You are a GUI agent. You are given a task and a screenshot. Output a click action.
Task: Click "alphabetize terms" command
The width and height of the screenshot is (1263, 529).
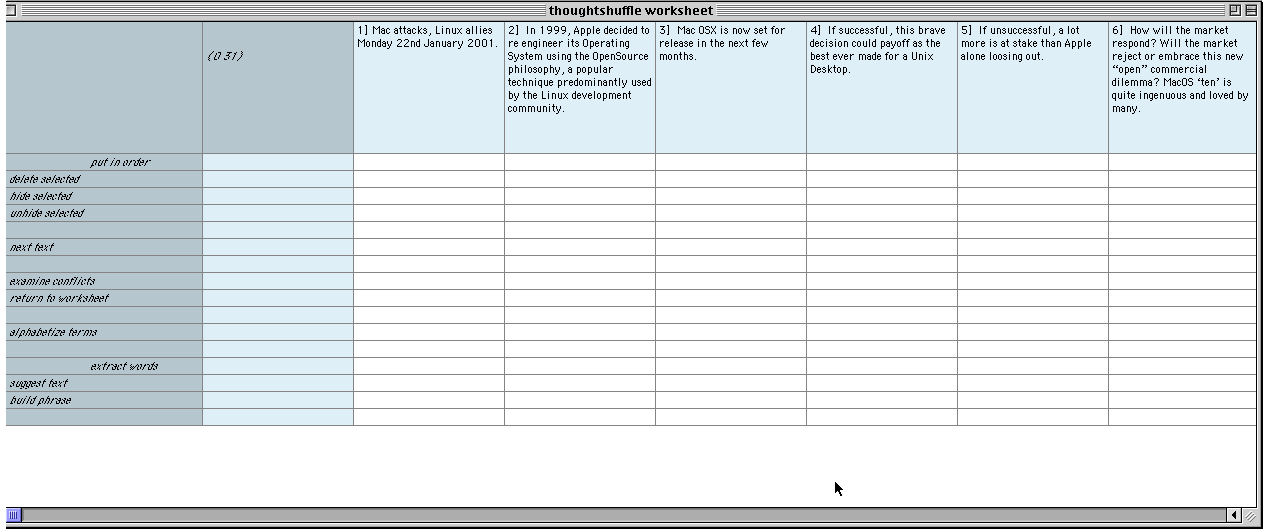tap(54, 332)
